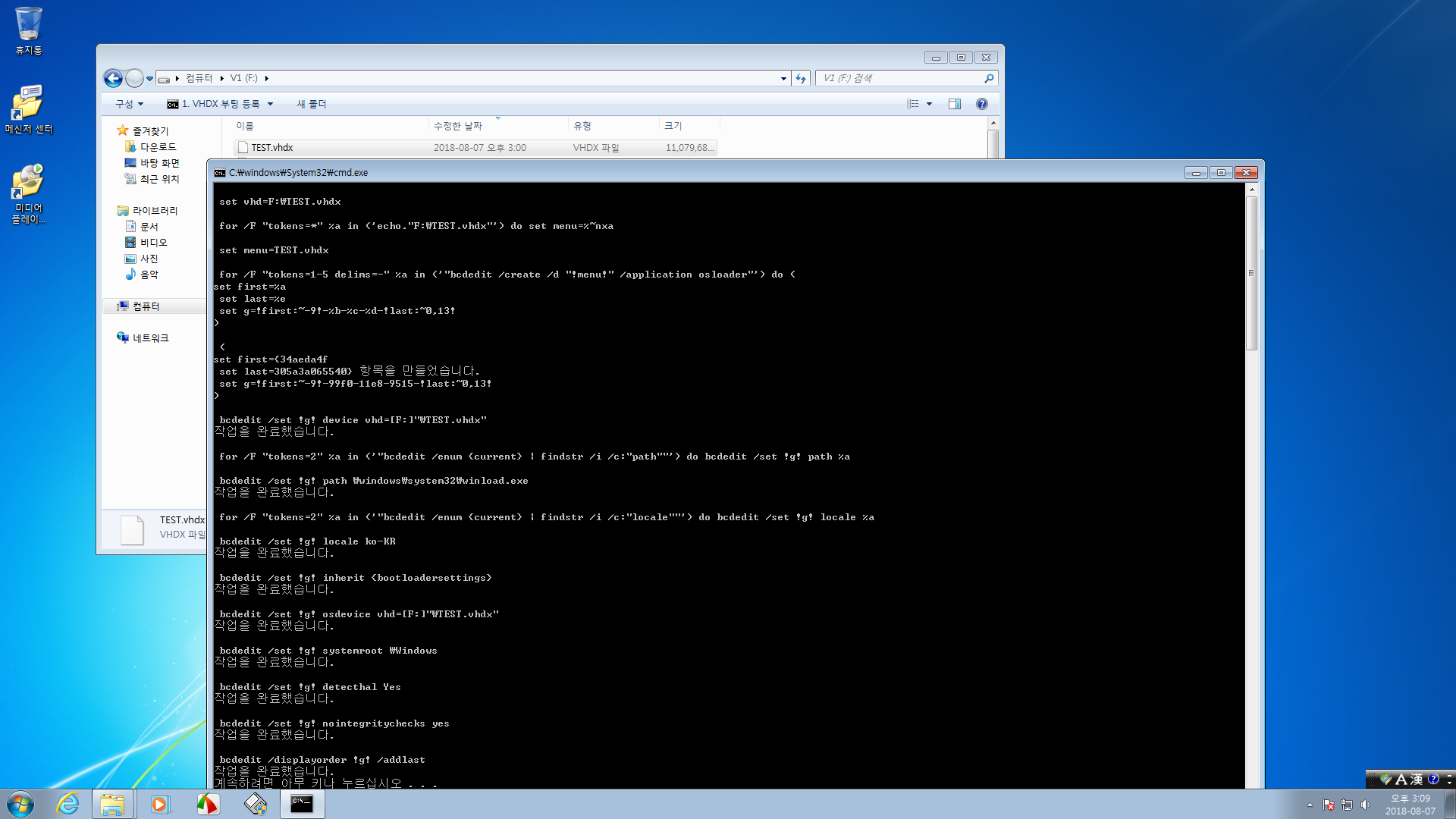Select 음악 library in navigation pane

(141, 274)
